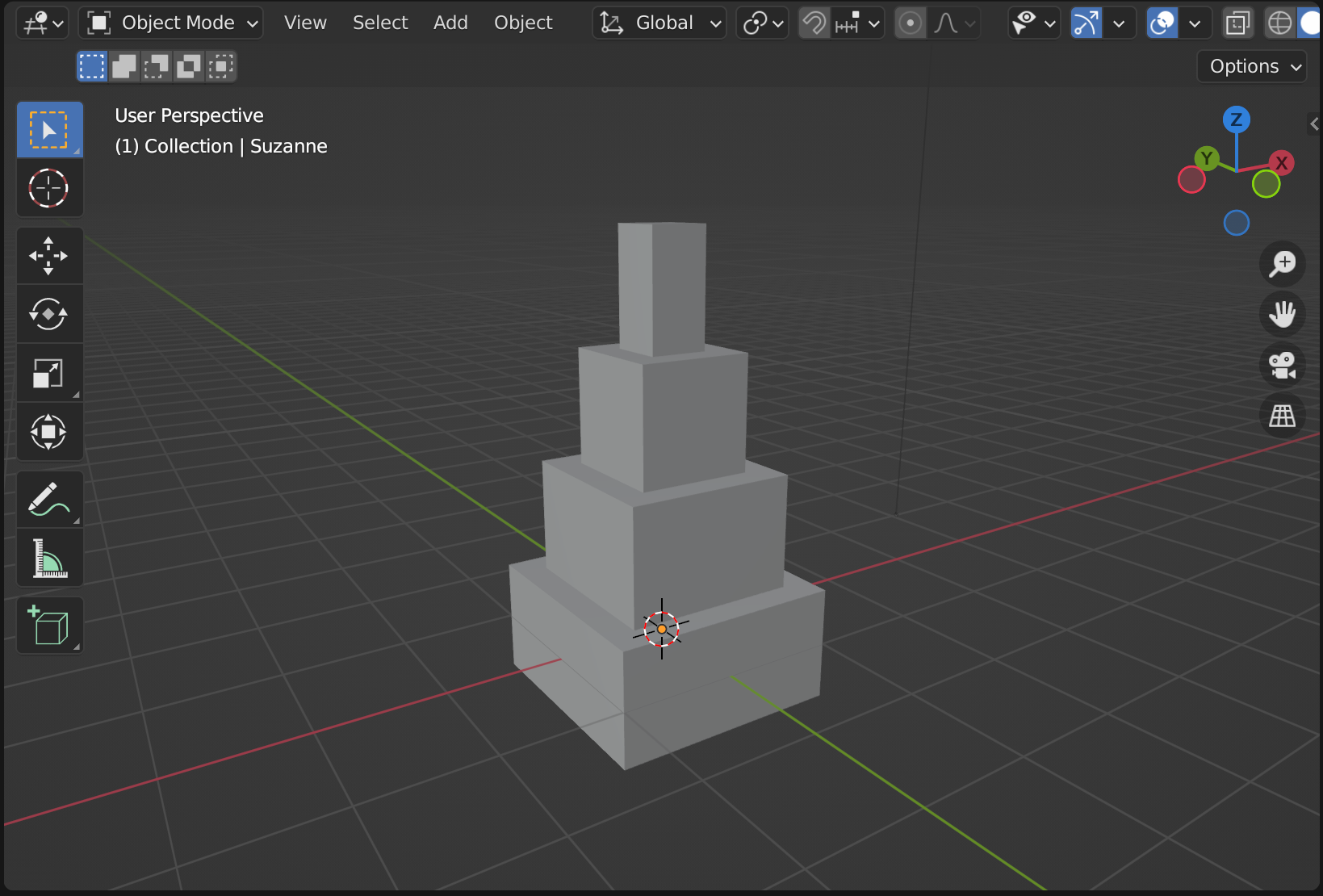Select the Annotate pencil tool
The height and width of the screenshot is (896, 1323).
click(x=49, y=500)
